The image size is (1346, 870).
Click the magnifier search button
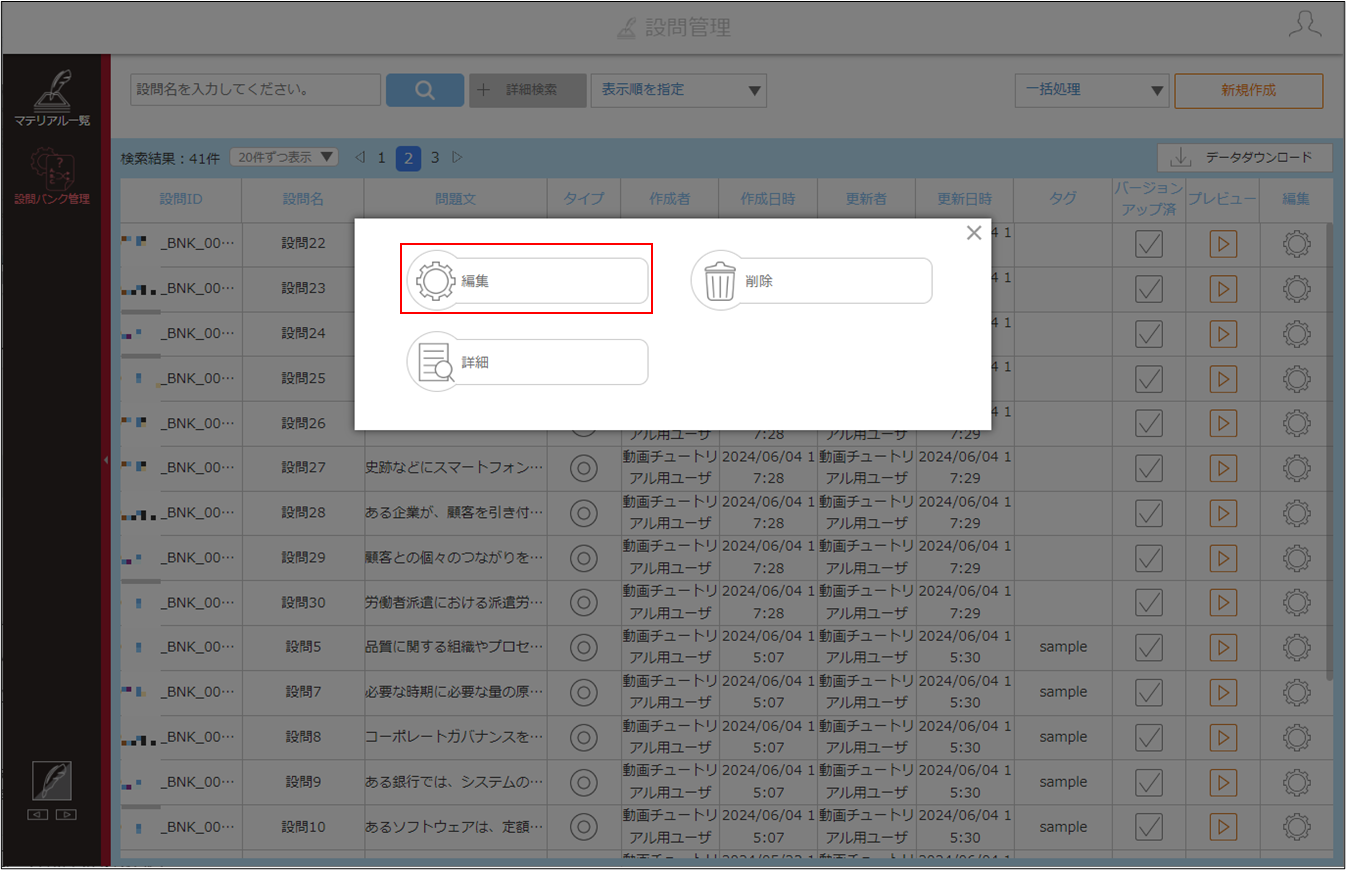point(425,90)
